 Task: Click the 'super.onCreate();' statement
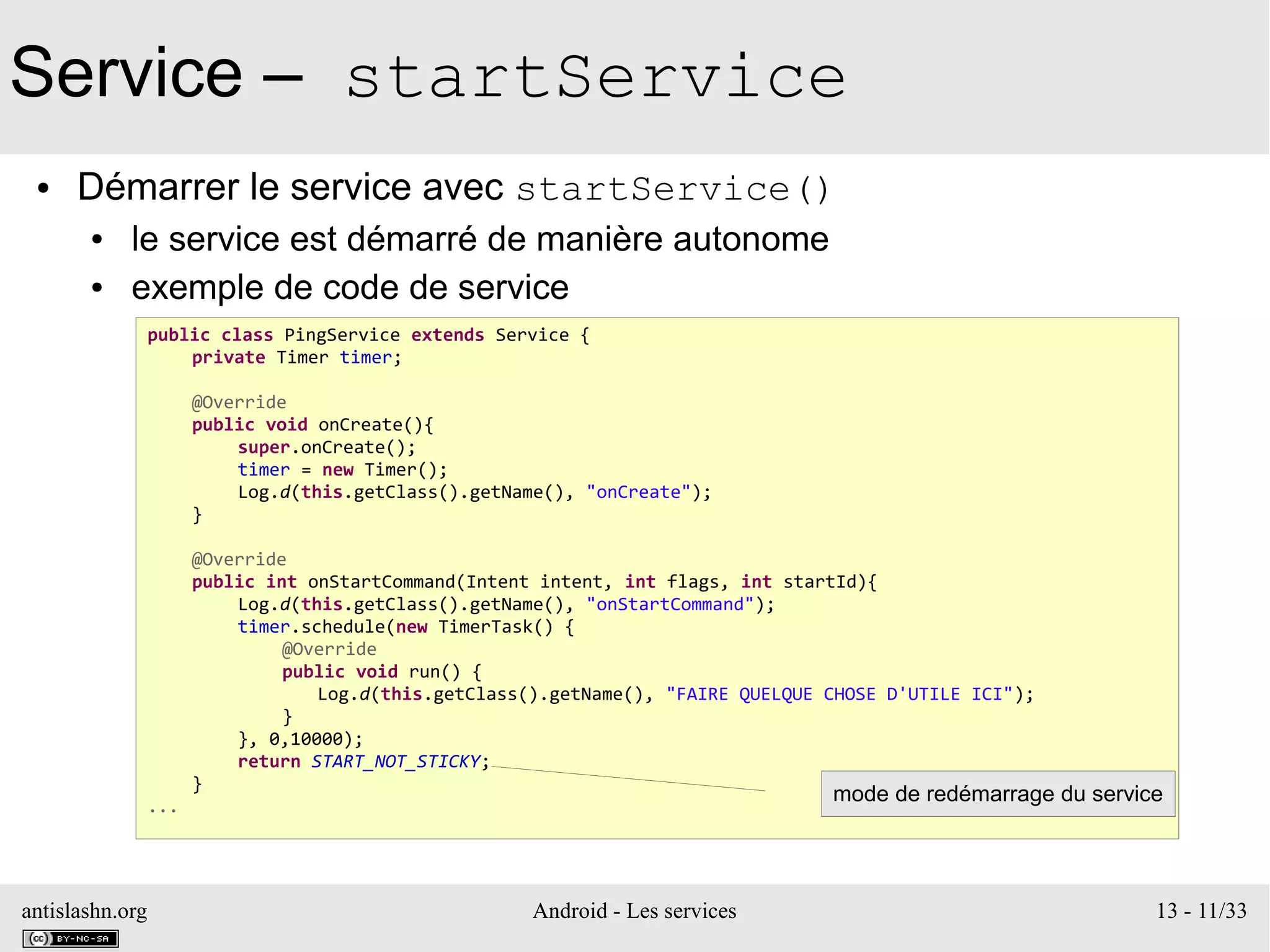(327, 447)
